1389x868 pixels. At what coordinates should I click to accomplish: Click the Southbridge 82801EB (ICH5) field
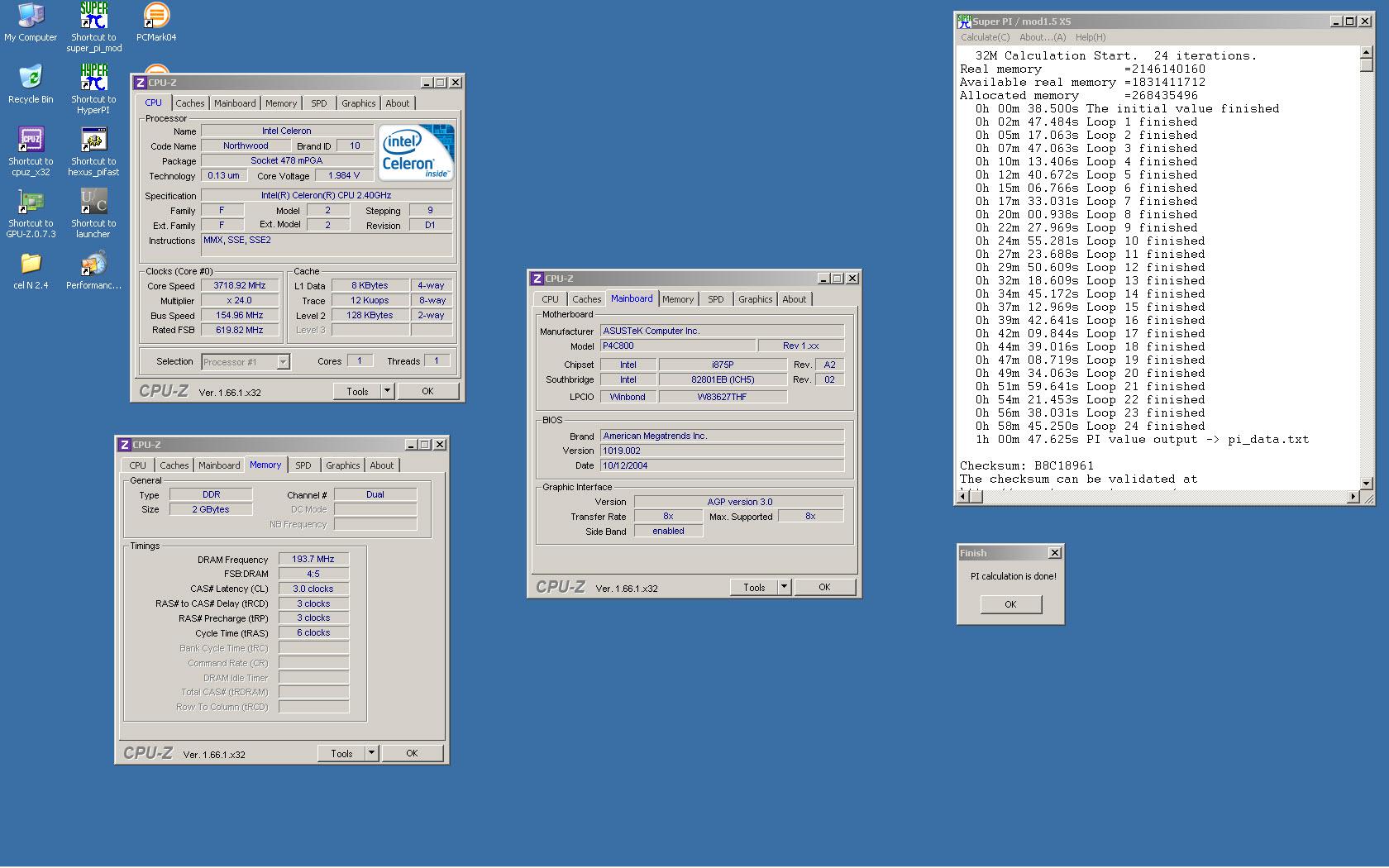(723, 379)
